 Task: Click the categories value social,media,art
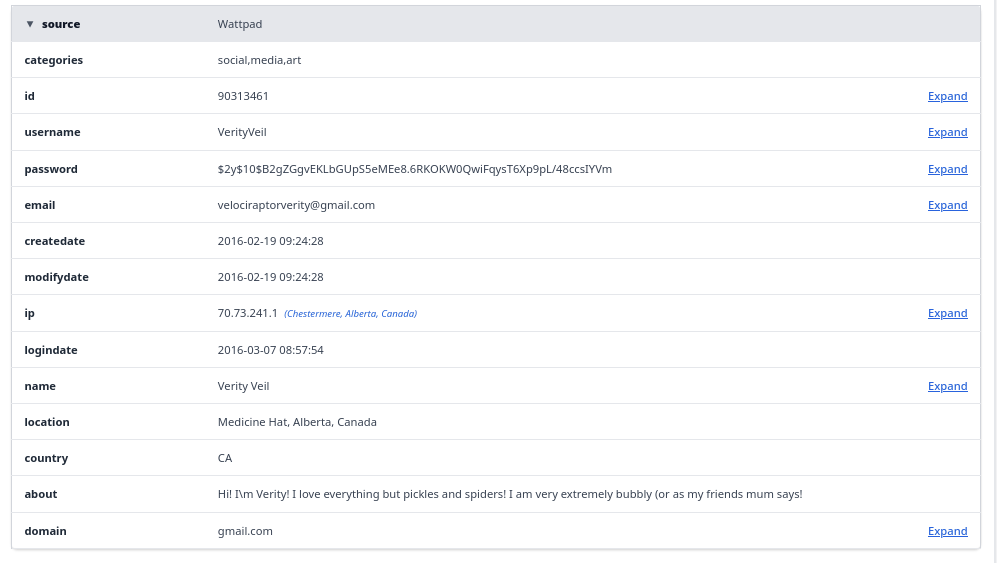click(259, 61)
